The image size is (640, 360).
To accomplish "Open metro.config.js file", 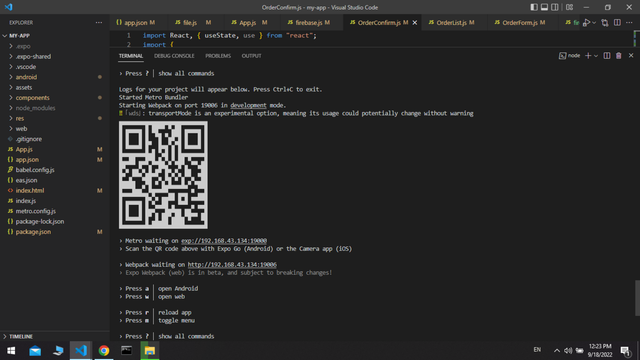I will [55, 211].
